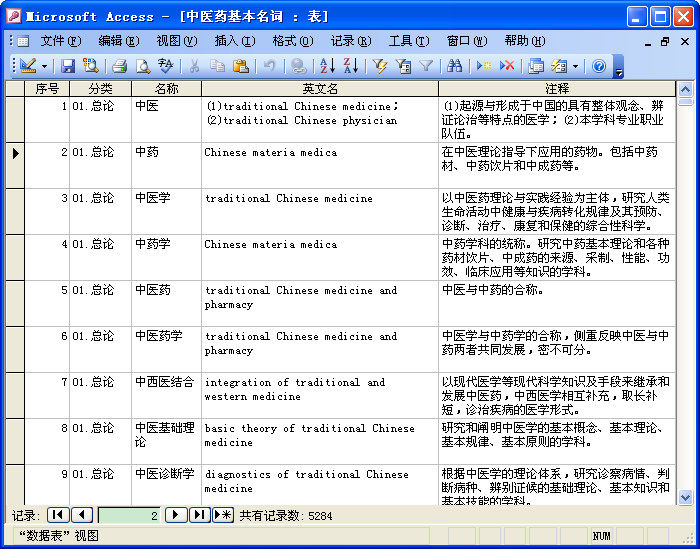Click the Print icon

pos(120,66)
